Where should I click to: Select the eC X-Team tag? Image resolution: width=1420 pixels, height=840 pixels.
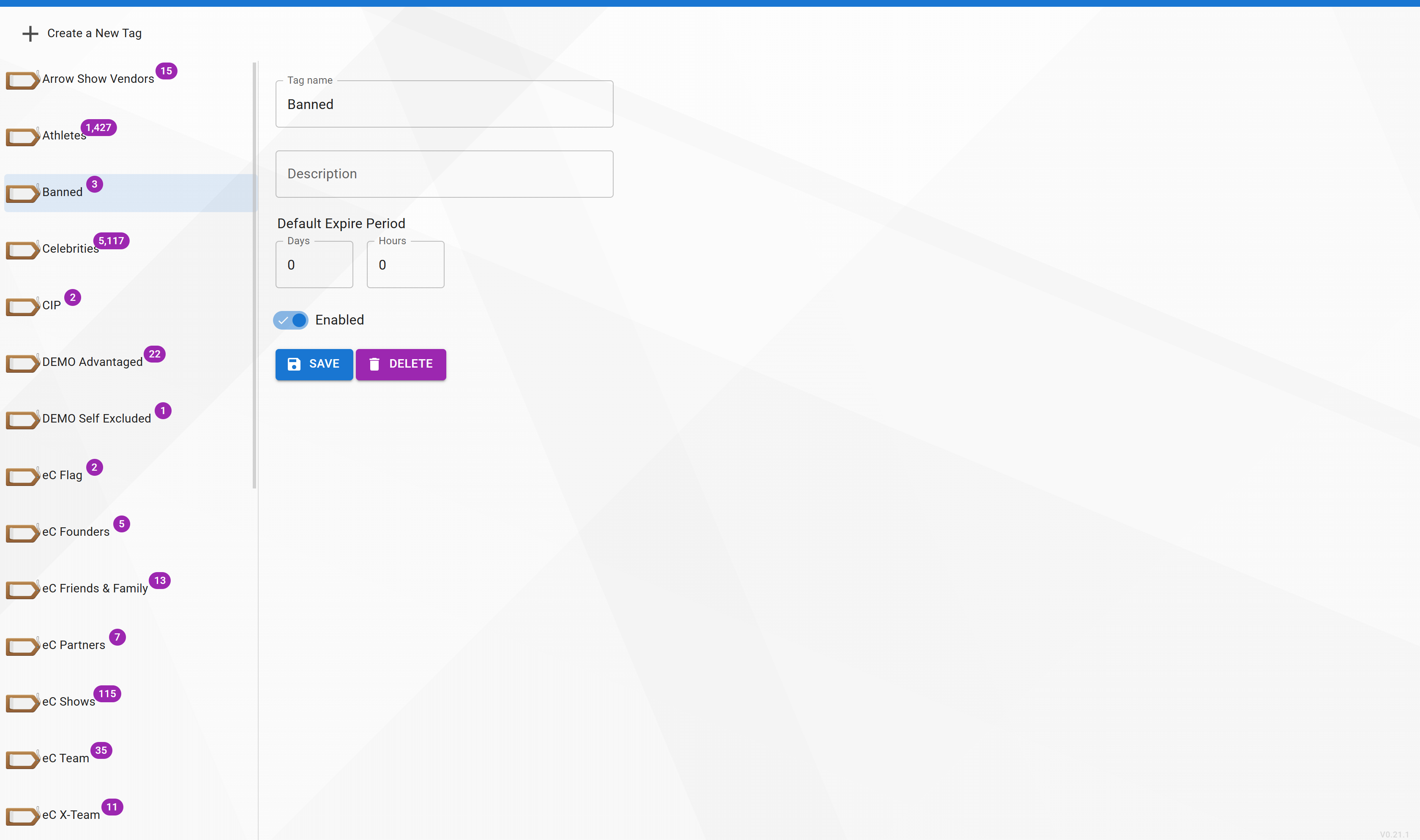(x=71, y=815)
